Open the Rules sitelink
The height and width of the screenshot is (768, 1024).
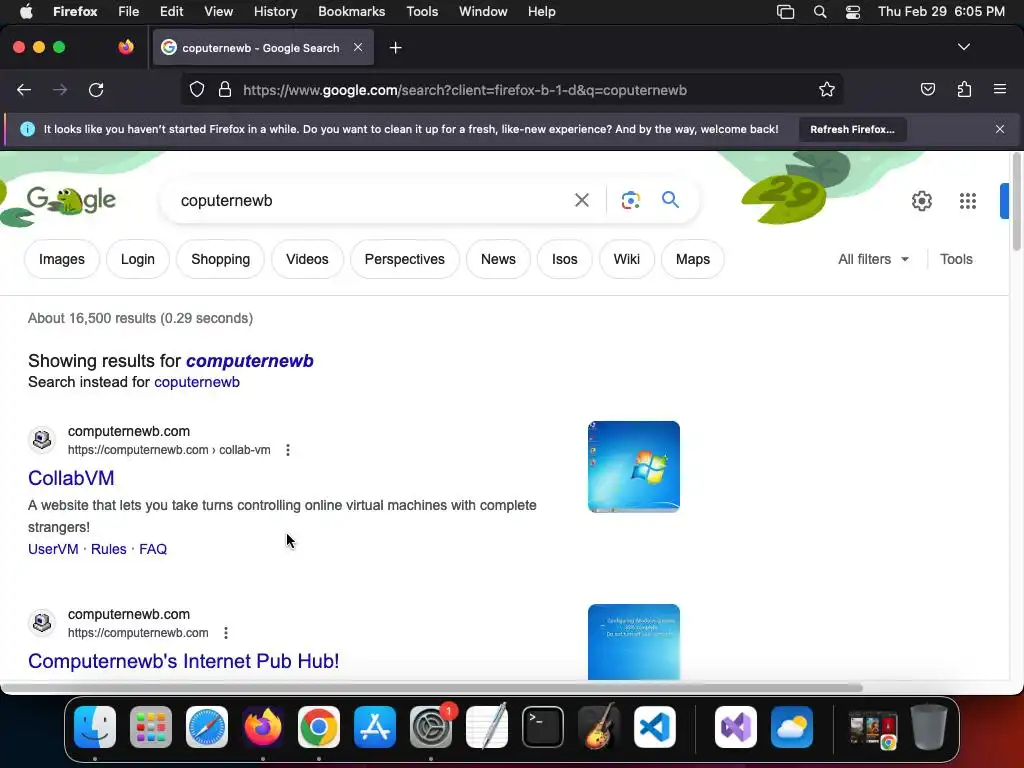pyautogui.click(x=108, y=549)
